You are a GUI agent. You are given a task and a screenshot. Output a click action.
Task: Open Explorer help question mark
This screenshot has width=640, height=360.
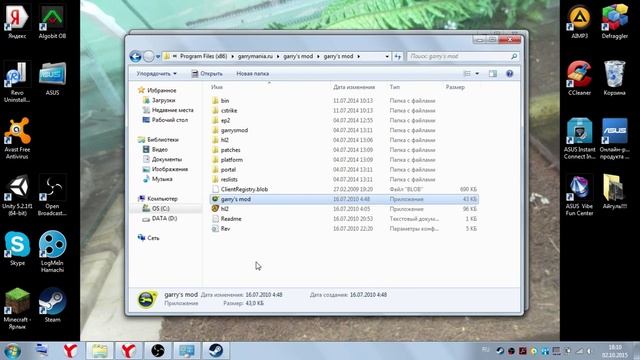pyautogui.click(x=509, y=73)
